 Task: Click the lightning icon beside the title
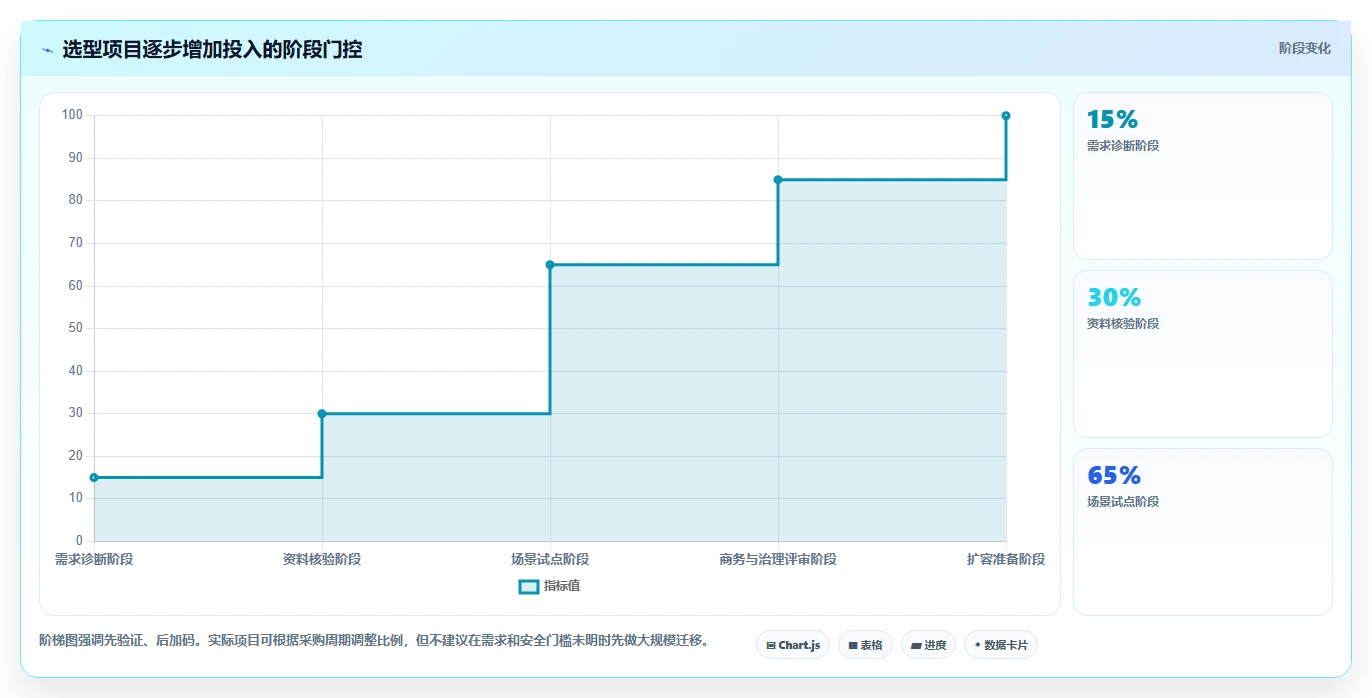[47, 50]
